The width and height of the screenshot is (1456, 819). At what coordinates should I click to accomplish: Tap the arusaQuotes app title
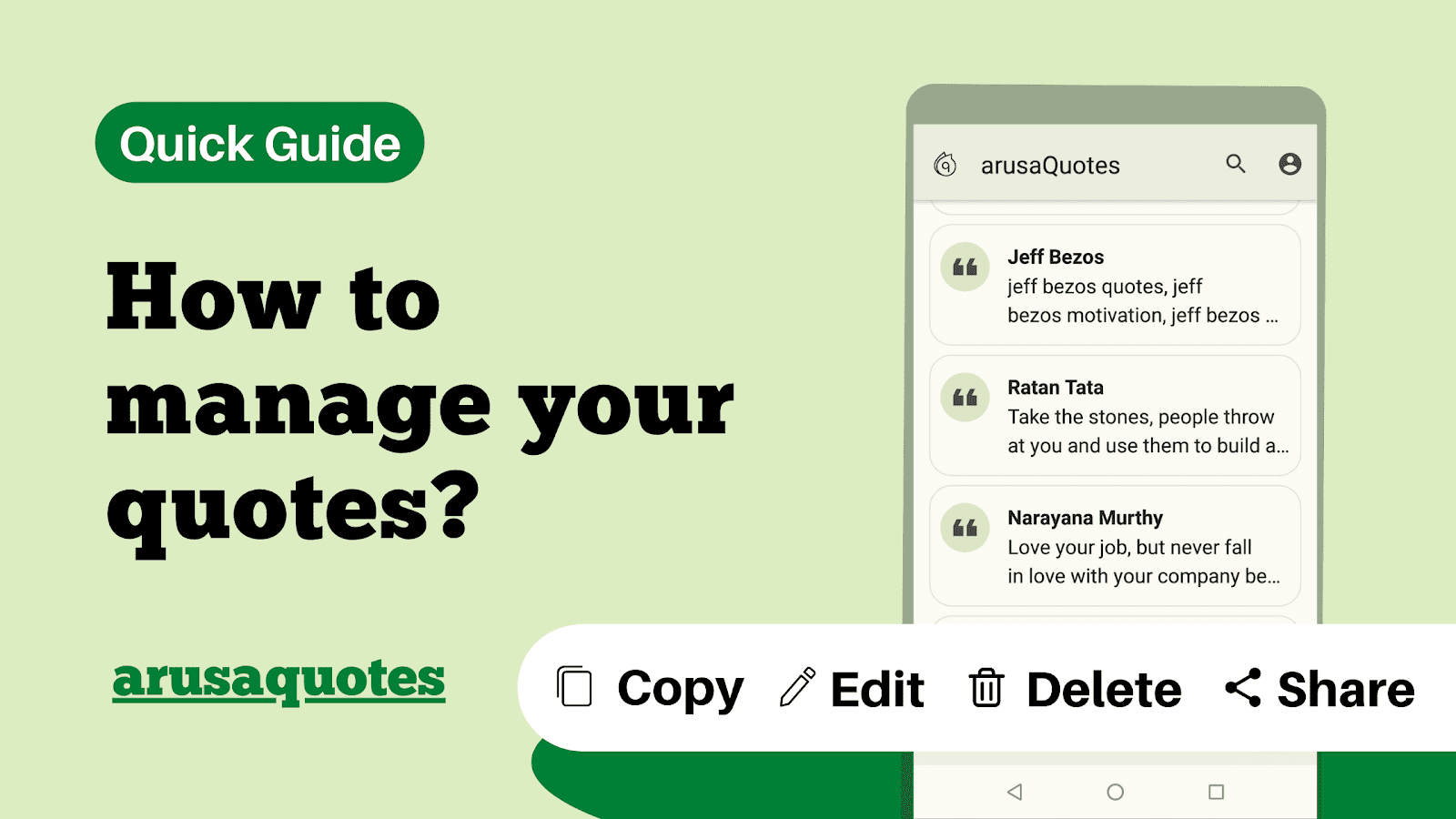(x=1050, y=166)
